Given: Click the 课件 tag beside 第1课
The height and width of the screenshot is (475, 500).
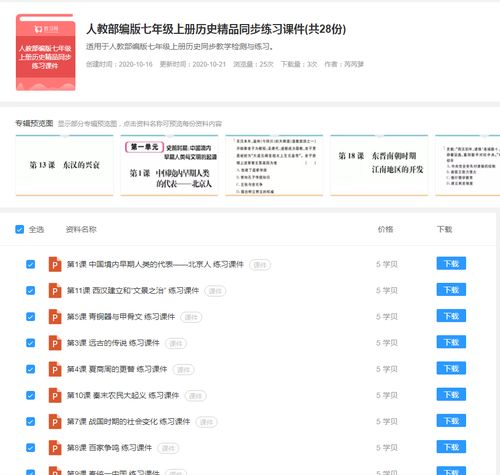Looking at the screenshot, I should coord(260,265).
